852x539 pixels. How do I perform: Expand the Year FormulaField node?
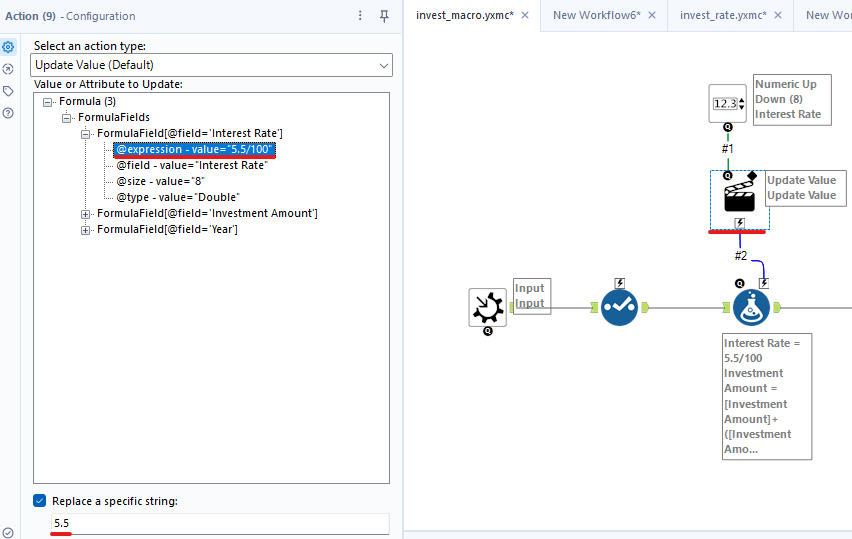click(85, 230)
